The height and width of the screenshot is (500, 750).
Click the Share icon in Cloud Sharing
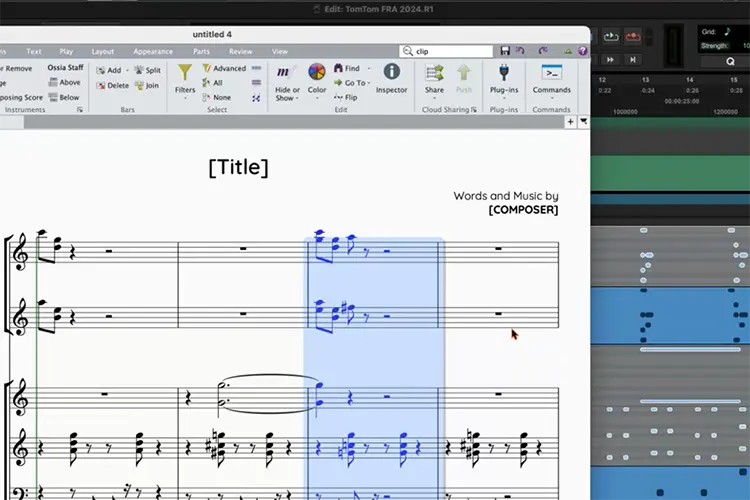pos(434,73)
